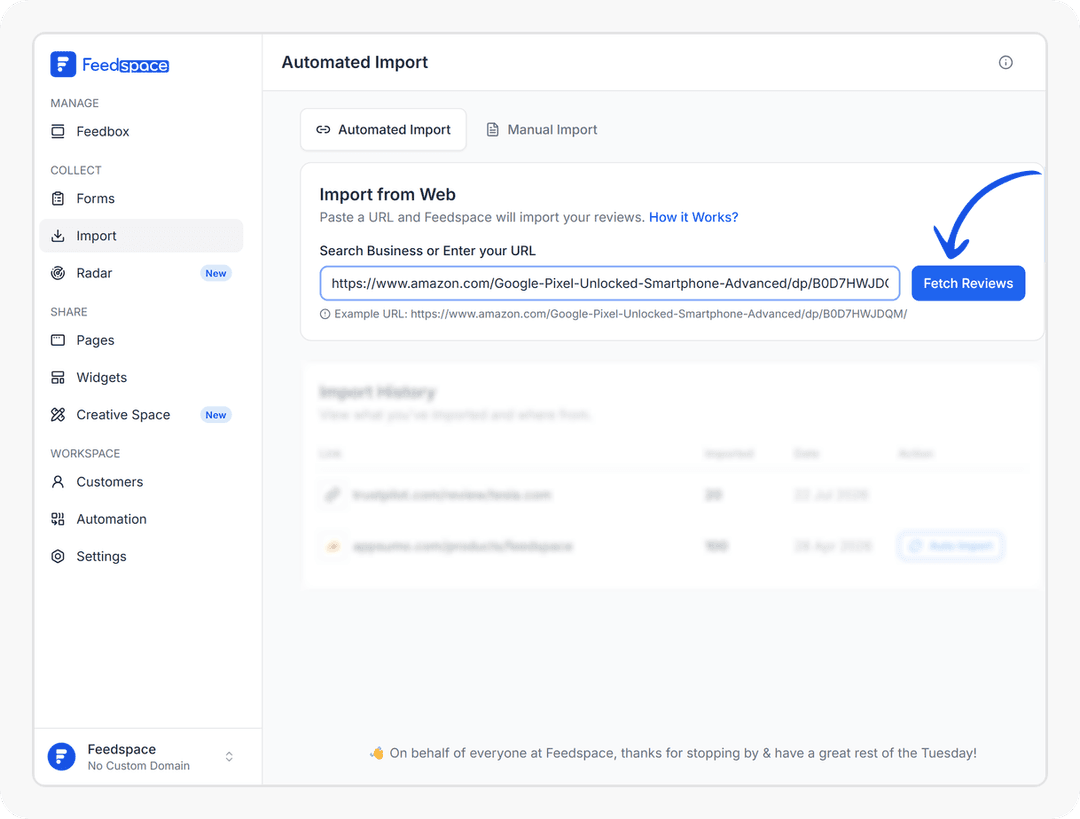Click the Fetch Reviews button
This screenshot has height=819, width=1080.
click(968, 283)
